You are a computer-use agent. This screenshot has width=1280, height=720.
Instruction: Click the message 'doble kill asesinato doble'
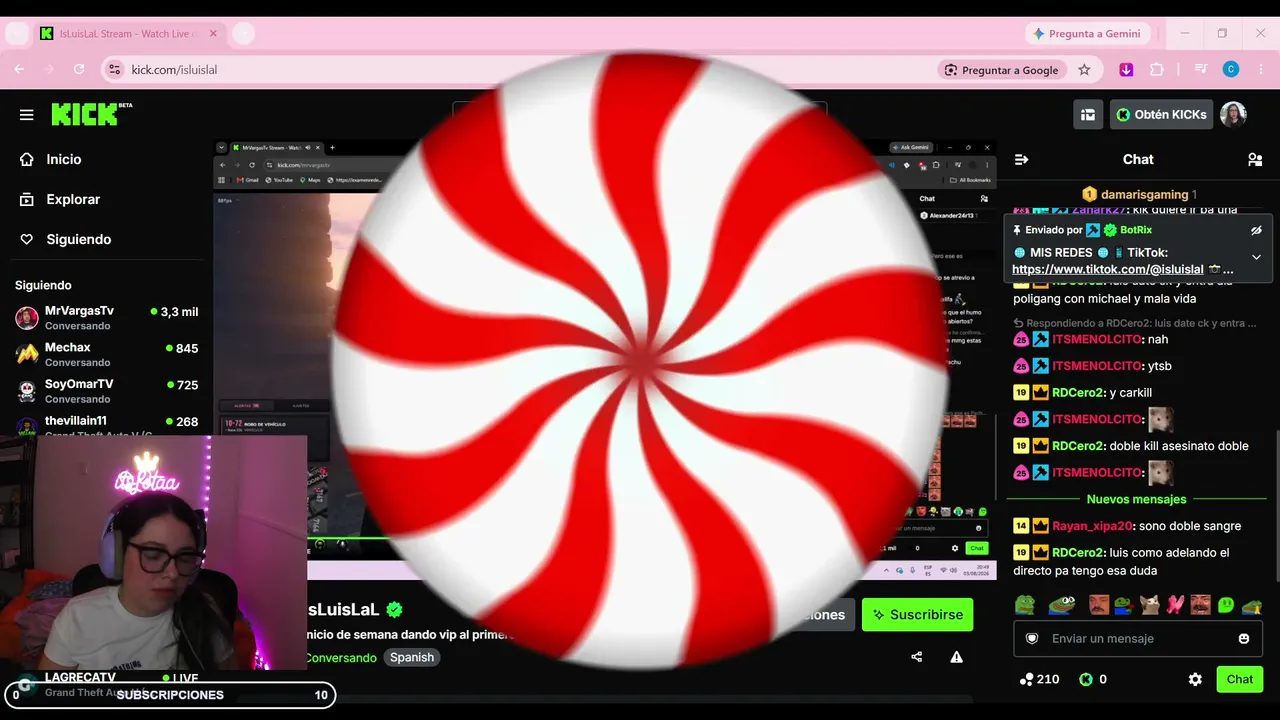pyautogui.click(x=1179, y=446)
